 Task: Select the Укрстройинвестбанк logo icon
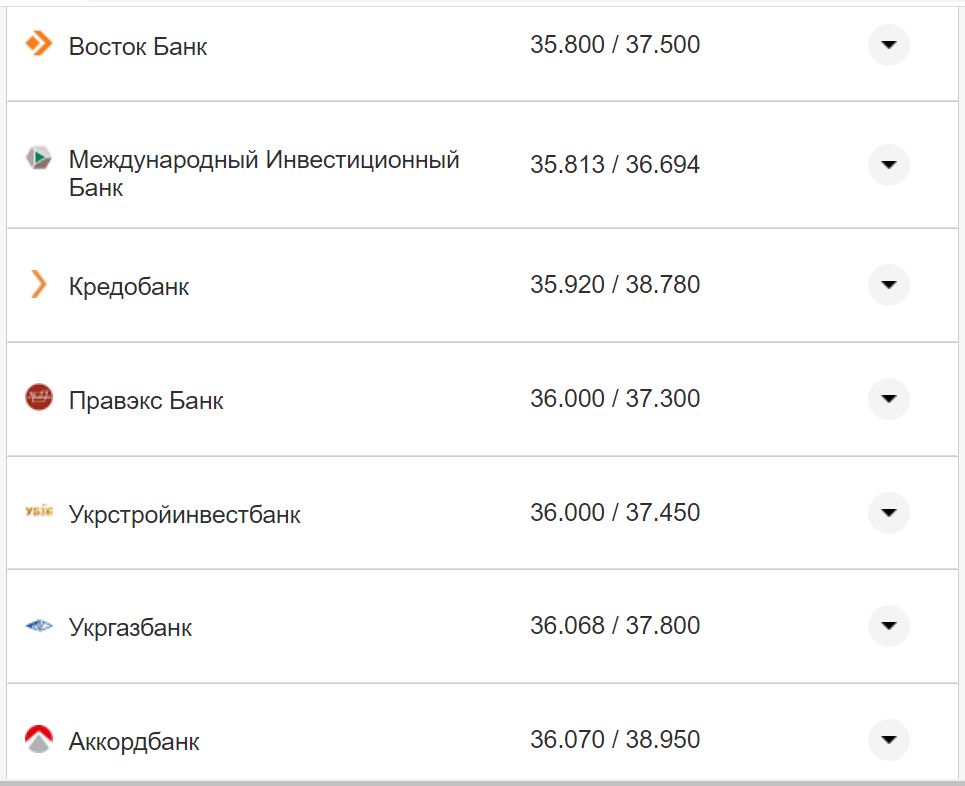38,512
